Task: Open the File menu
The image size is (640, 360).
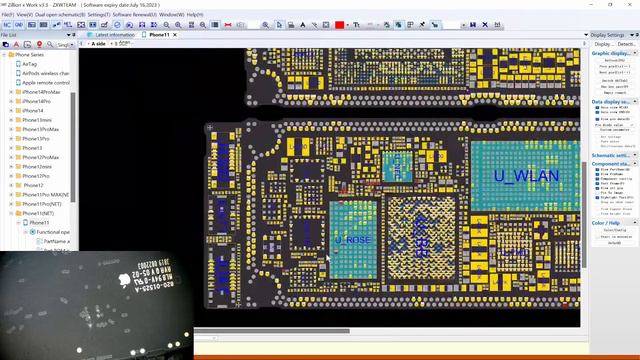Action: pos(8,14)
